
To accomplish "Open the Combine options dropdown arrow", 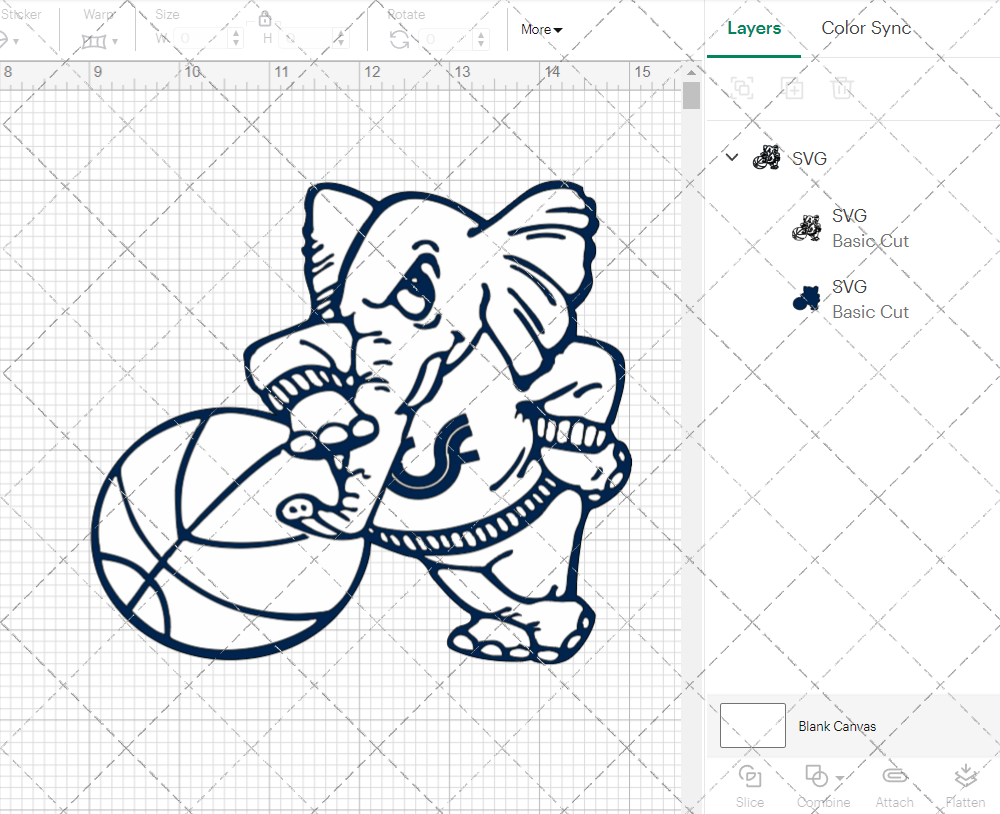I will point(838,779).
